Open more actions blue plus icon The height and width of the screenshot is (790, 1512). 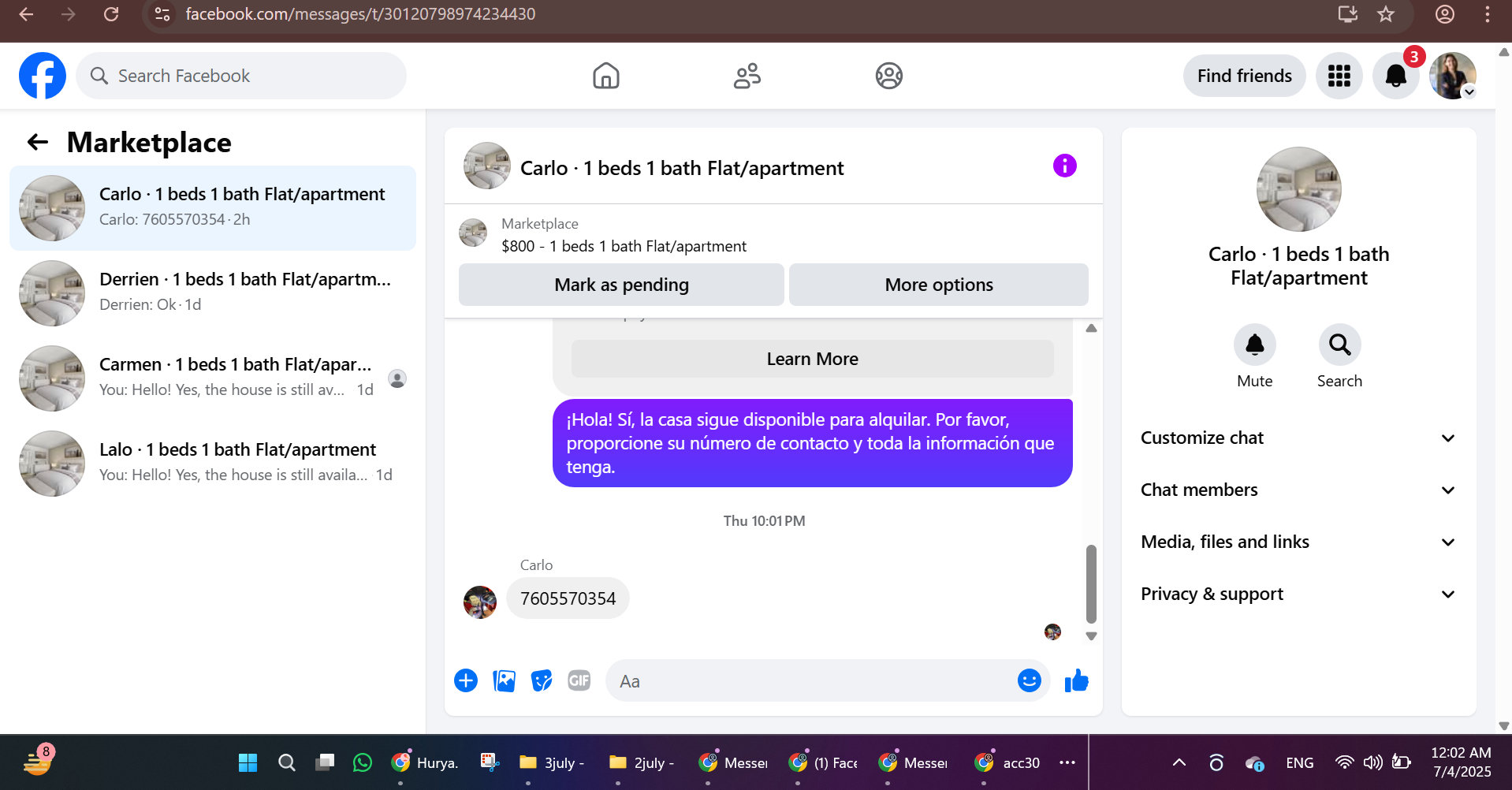466,680
